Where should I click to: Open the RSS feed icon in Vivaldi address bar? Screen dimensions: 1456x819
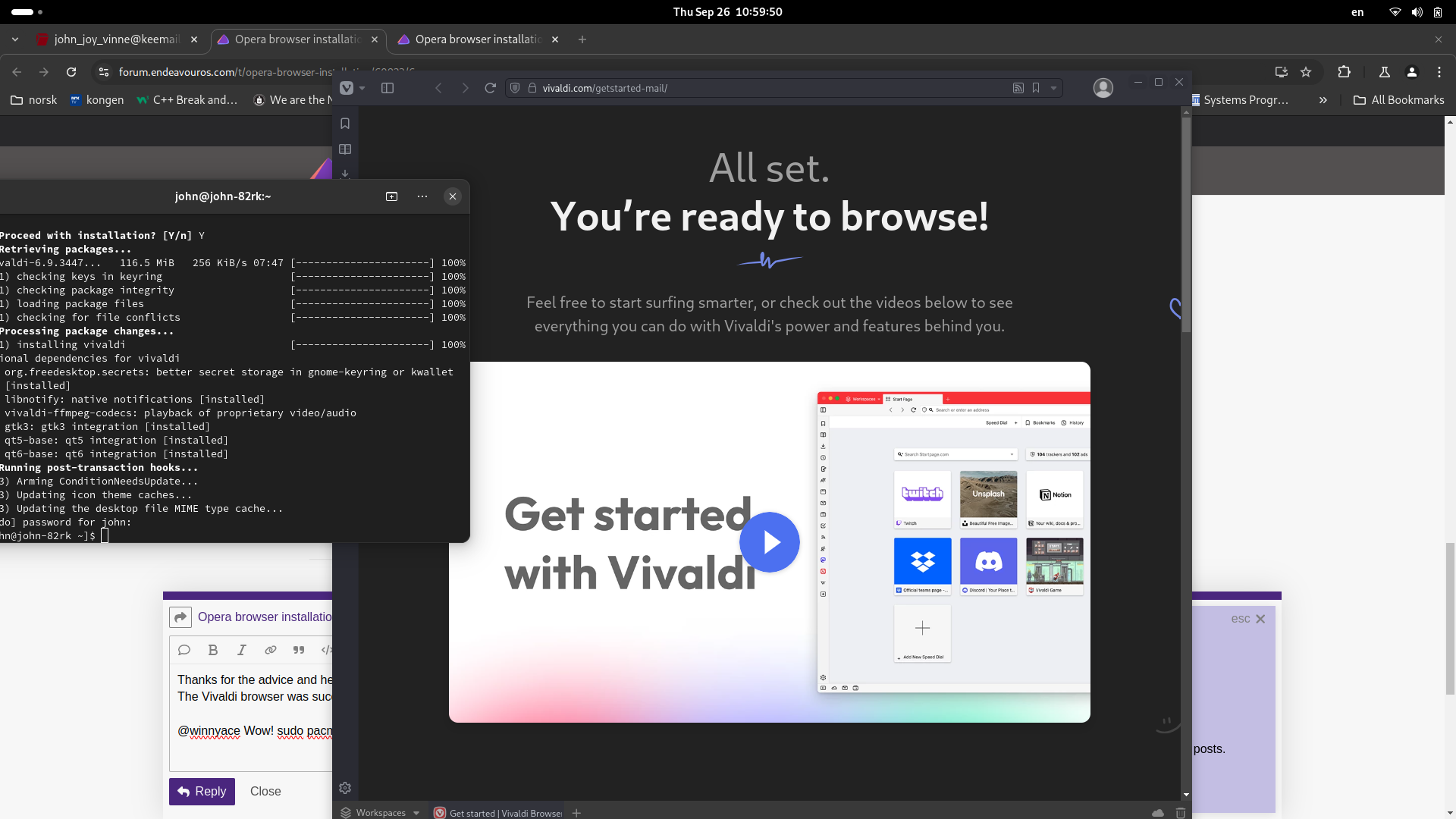coord(1018,88)
